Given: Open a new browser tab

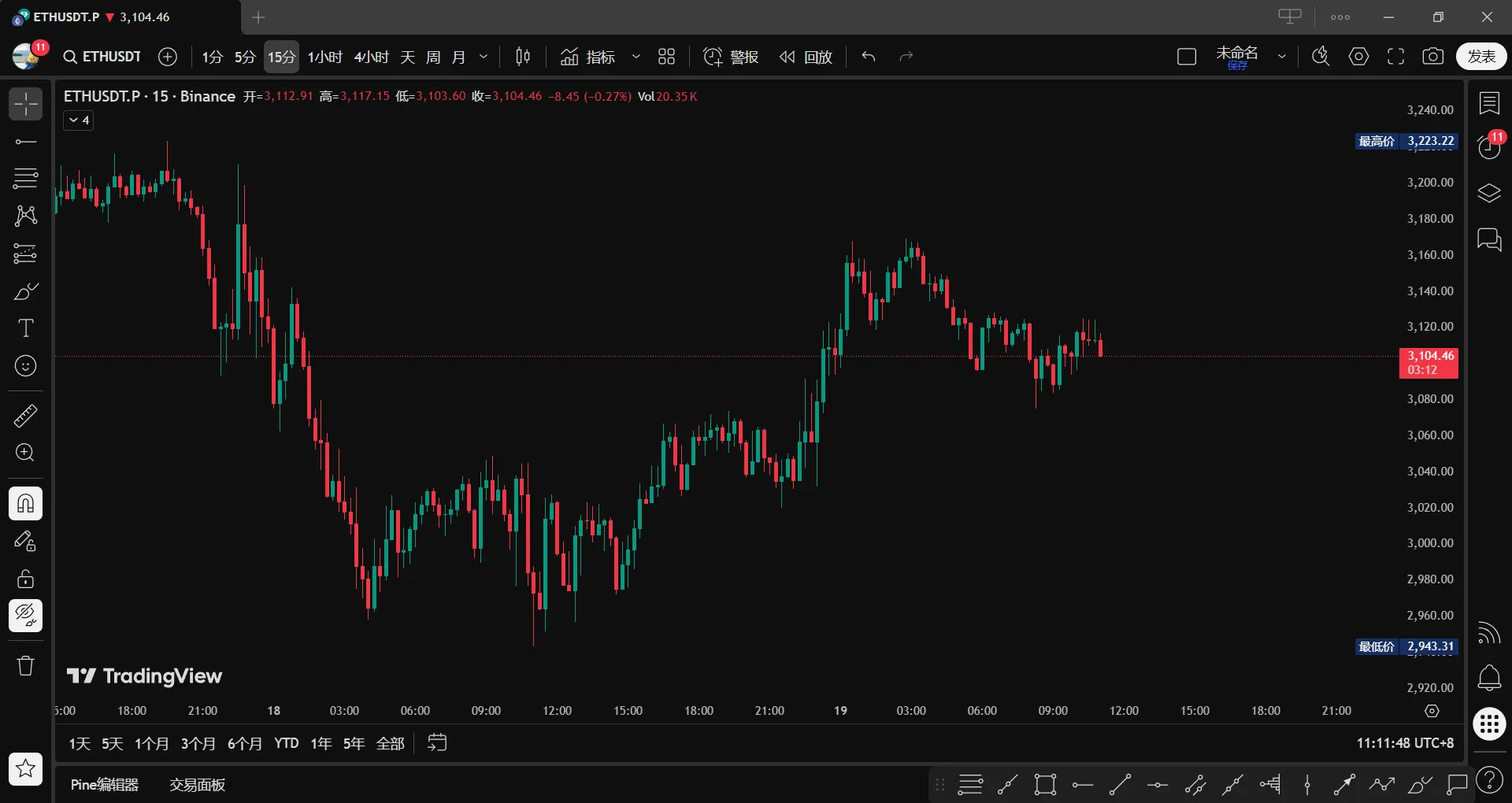Looking at the screenshot, I should coord(258,17).
